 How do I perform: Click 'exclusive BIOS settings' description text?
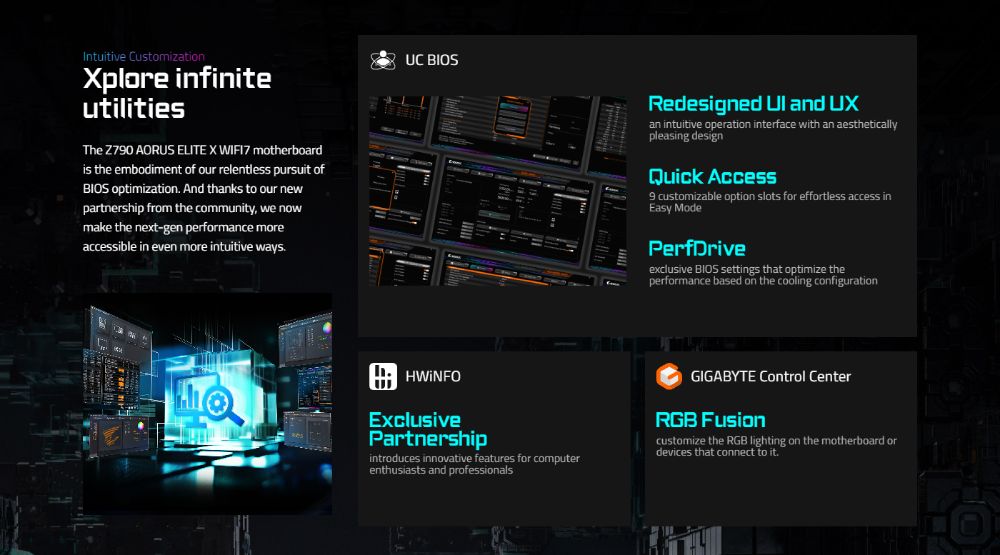click(763, 275)
